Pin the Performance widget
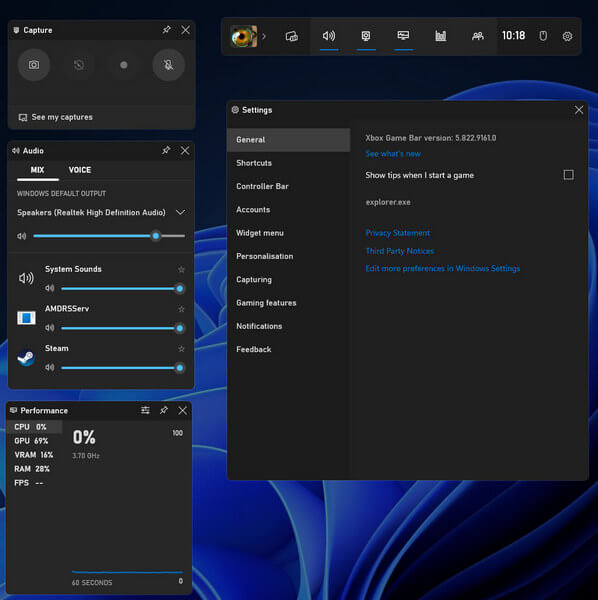 click(x=164, y=410)
